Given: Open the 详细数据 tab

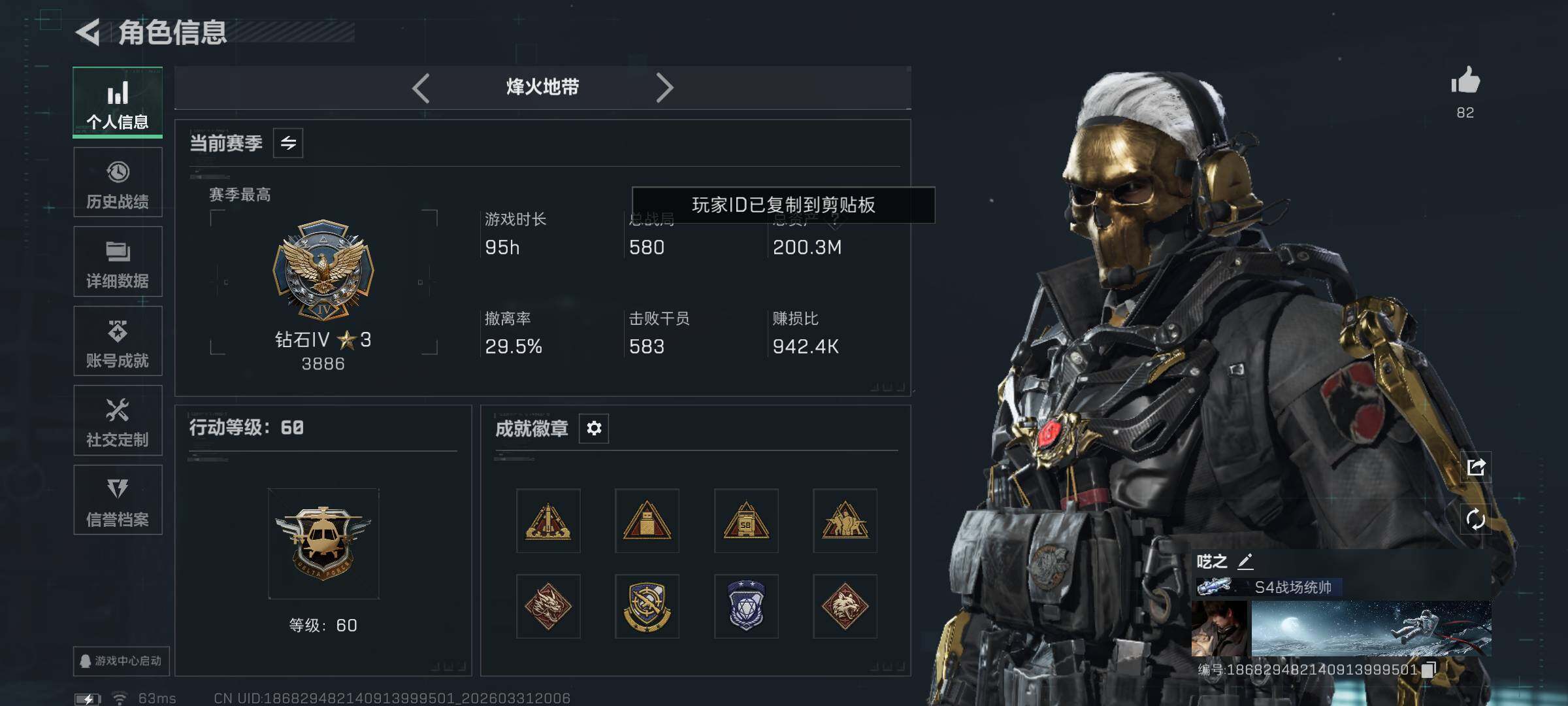Looking at the screenshot, I should click(118, 261).
